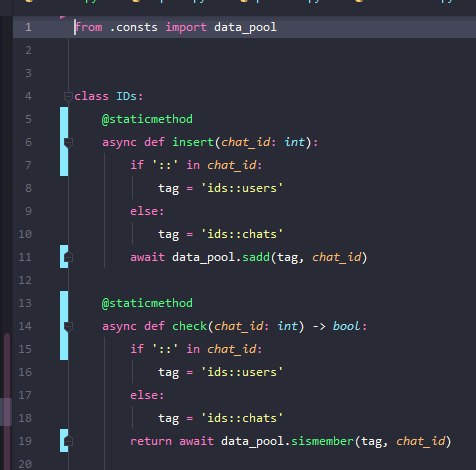Click the 'else:' keyword on line 17

point(147,395)
